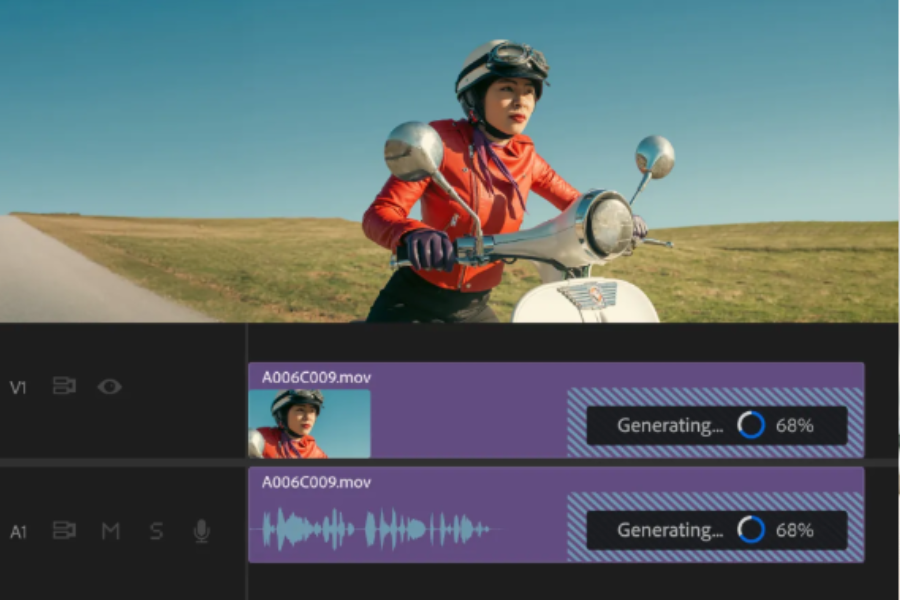
Task: Select the A006C009.mov clip name on A1
Action: [x=316, y=482]
